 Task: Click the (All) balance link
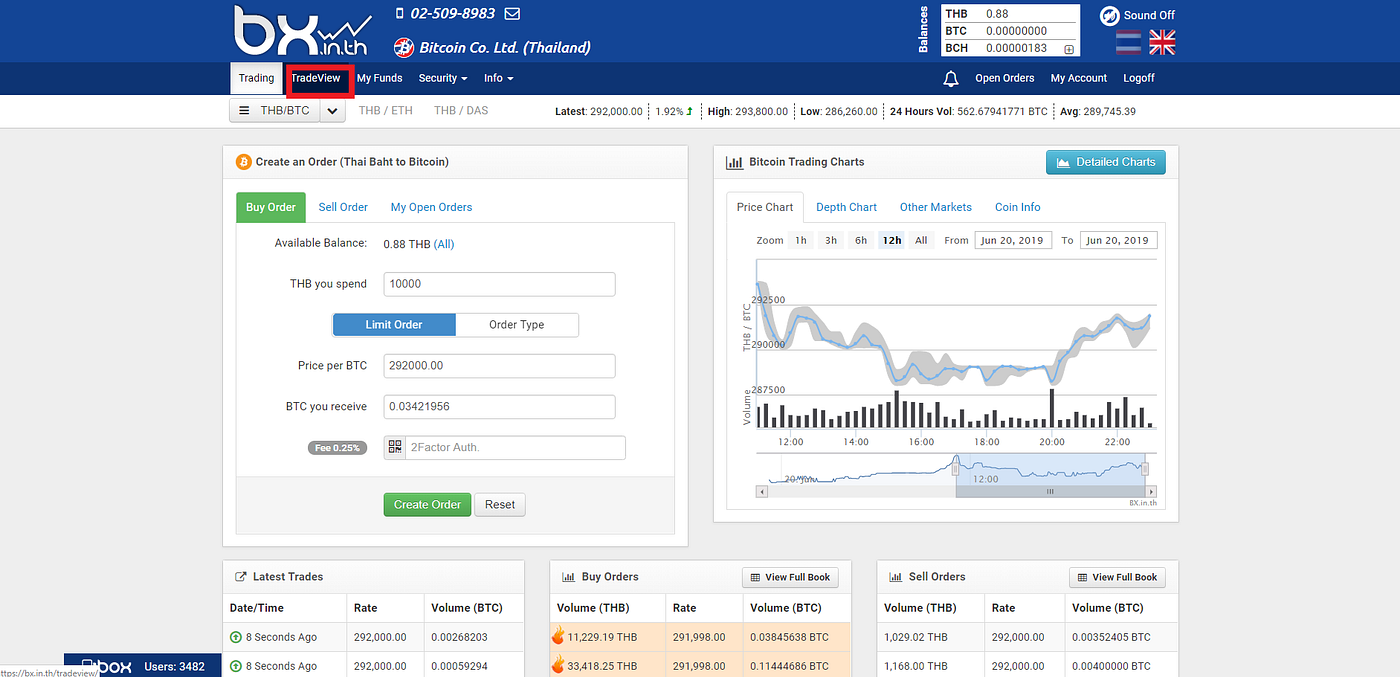coord(443,244)
